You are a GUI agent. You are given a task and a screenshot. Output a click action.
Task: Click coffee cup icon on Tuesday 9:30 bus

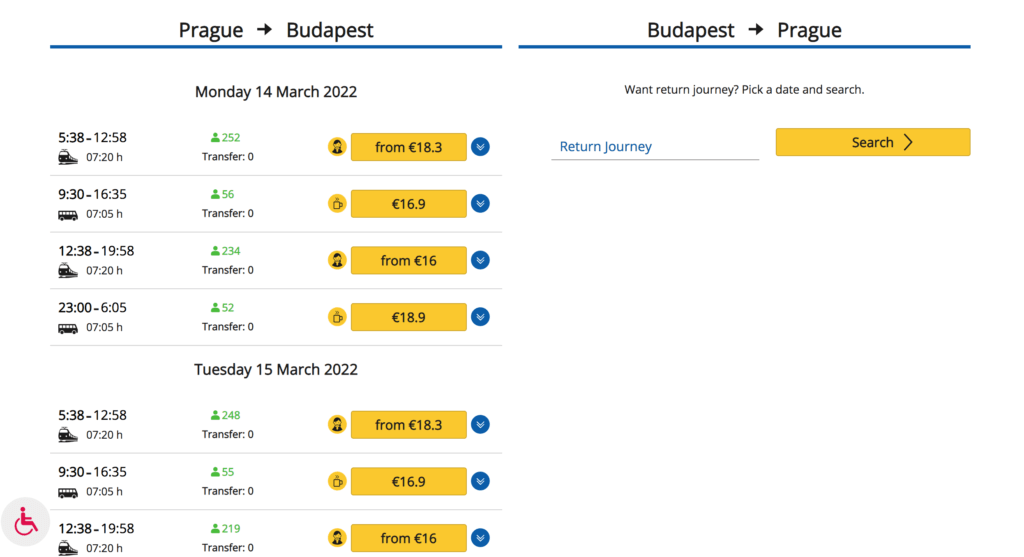coord(337,482)
